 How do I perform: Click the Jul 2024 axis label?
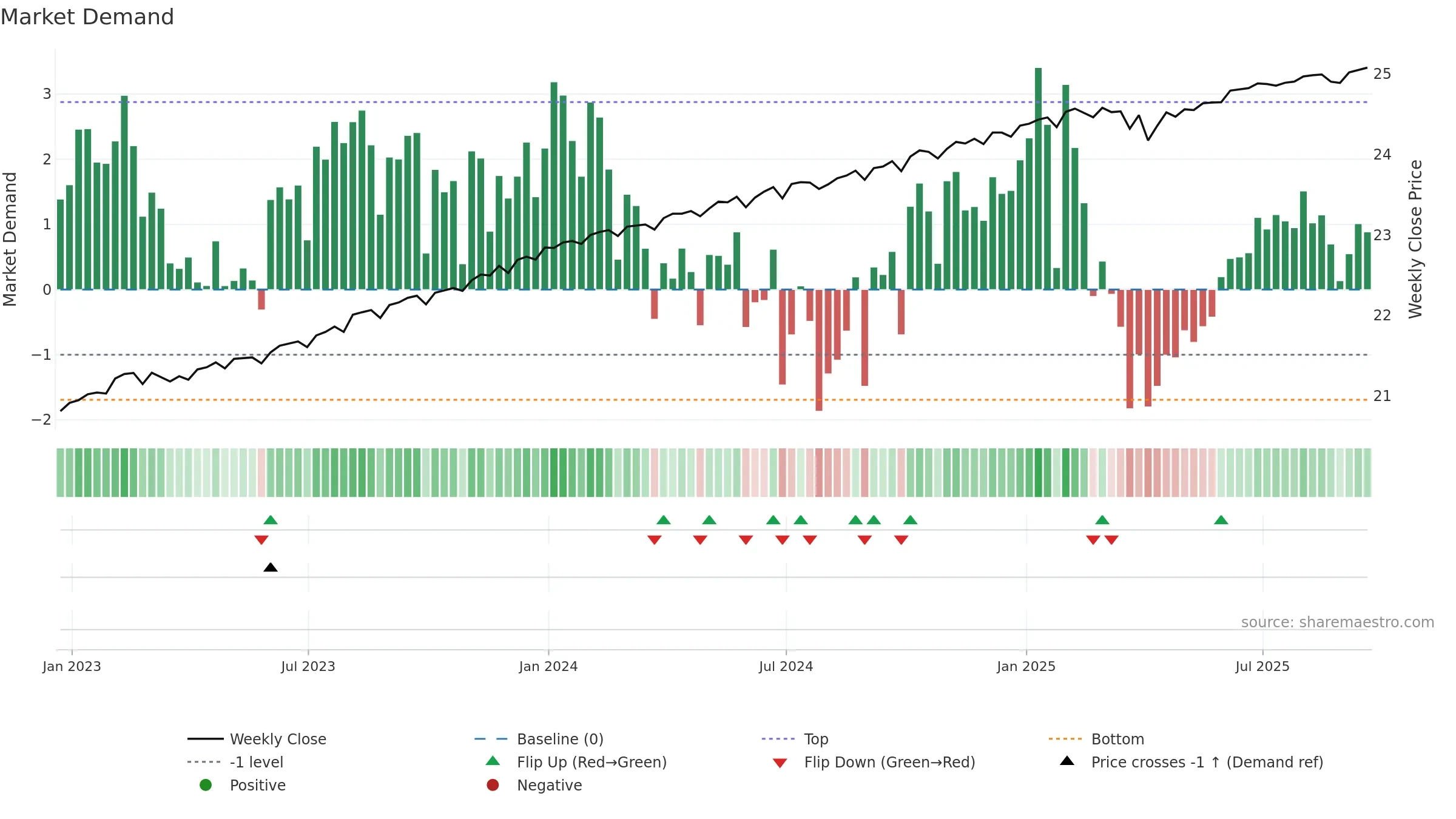point(786,666)
